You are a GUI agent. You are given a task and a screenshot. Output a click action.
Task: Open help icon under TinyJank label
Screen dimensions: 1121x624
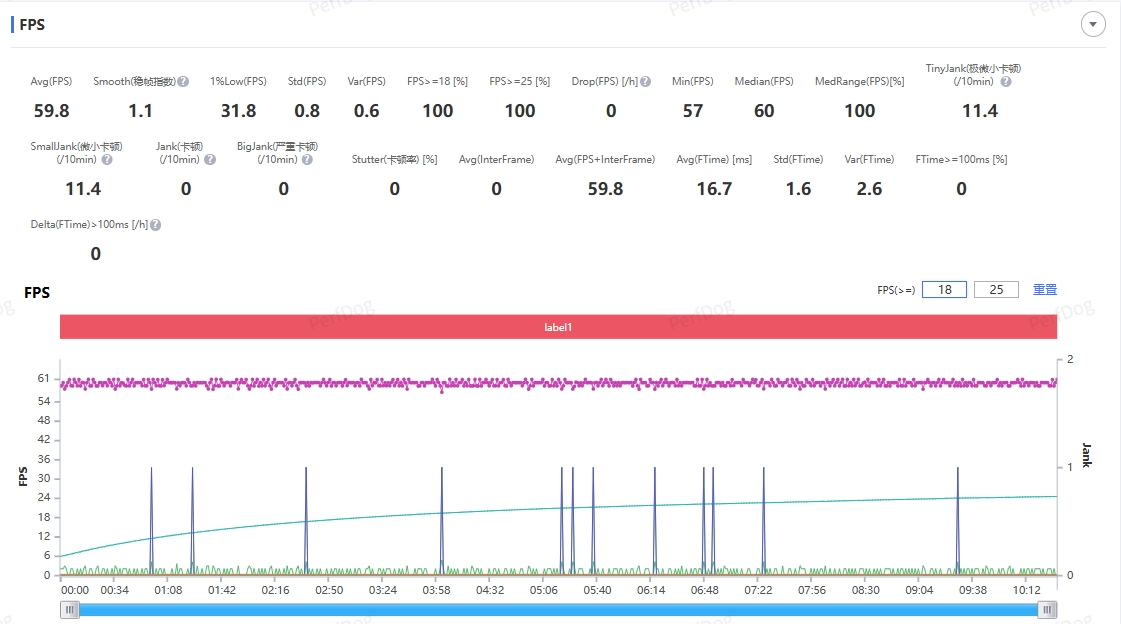pyautogui.click(x=1006, y=81)
